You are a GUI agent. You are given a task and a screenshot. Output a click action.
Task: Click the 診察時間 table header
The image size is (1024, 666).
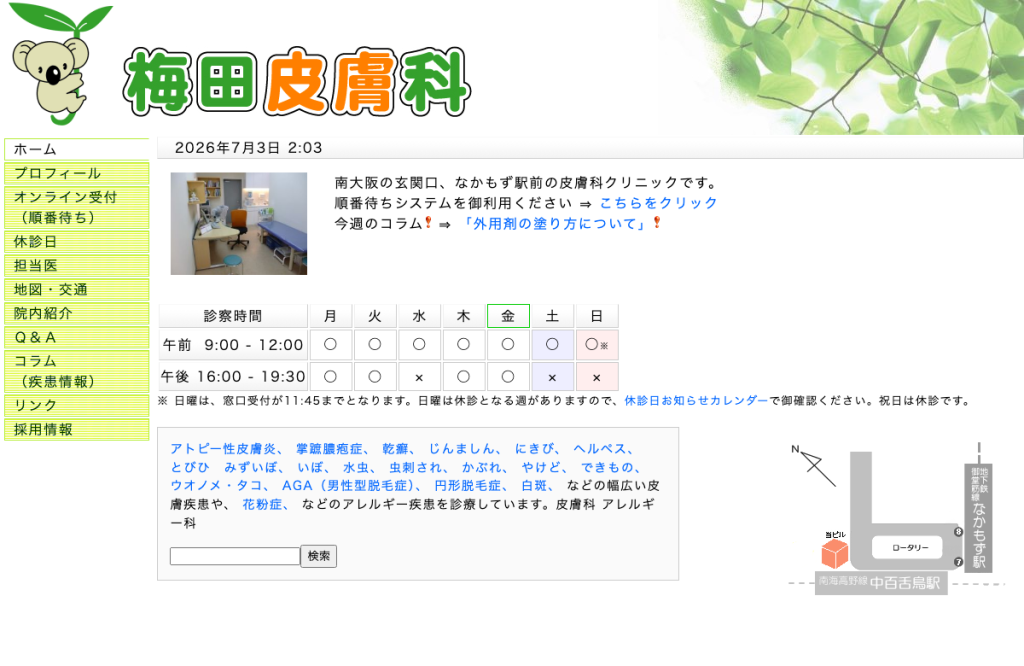pyautogui.click(x=233, y=316)
